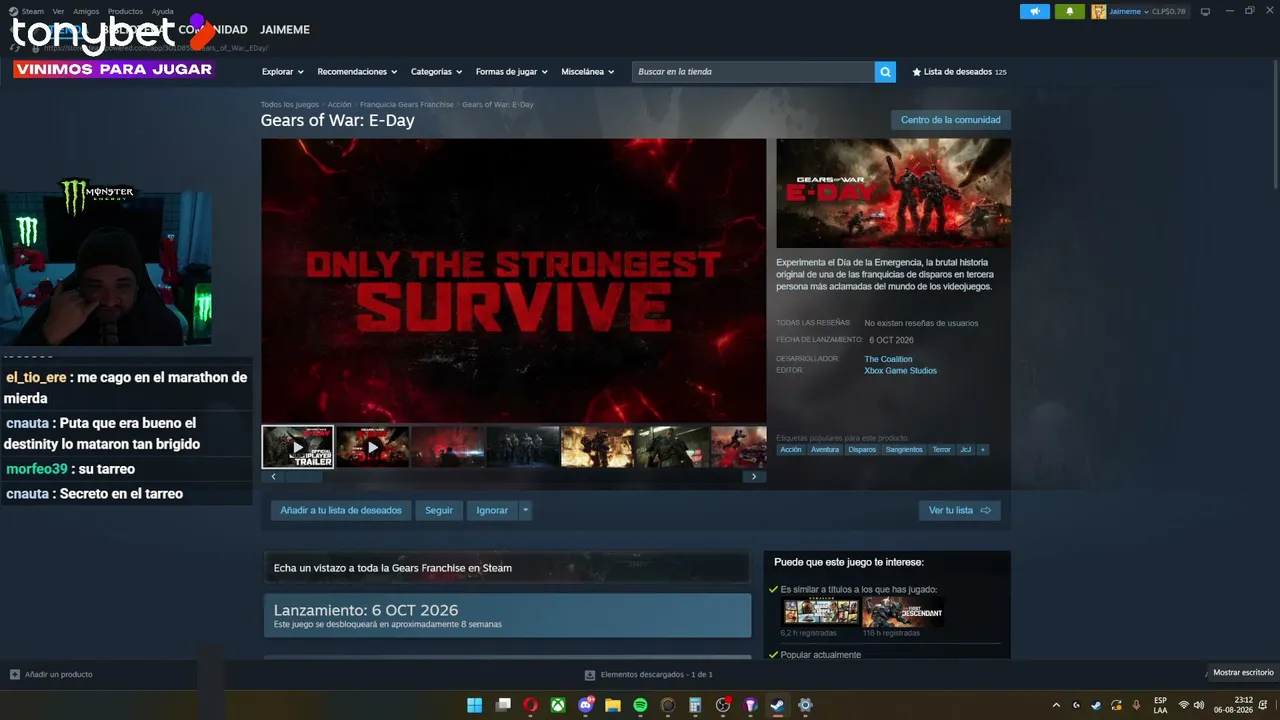Open the gear Settings app on taskbar
This screenshot has width=1280, height=720.
(x=805, y=705)
